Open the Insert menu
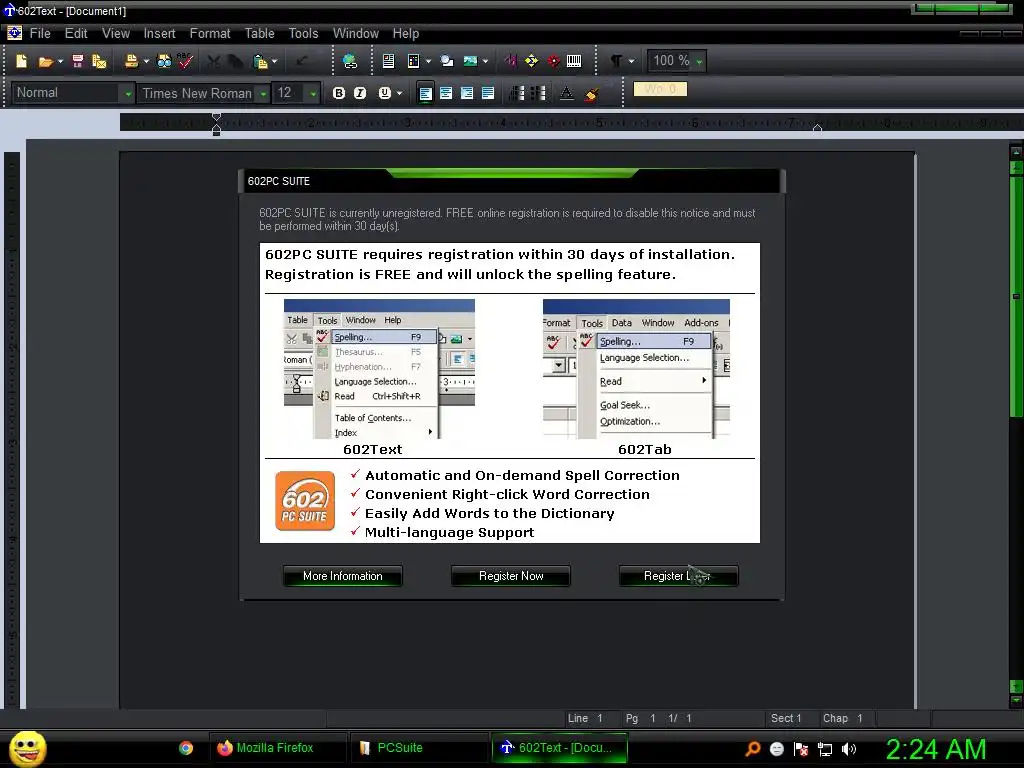Screen dimensions: 1024x768 pos(159,33)
